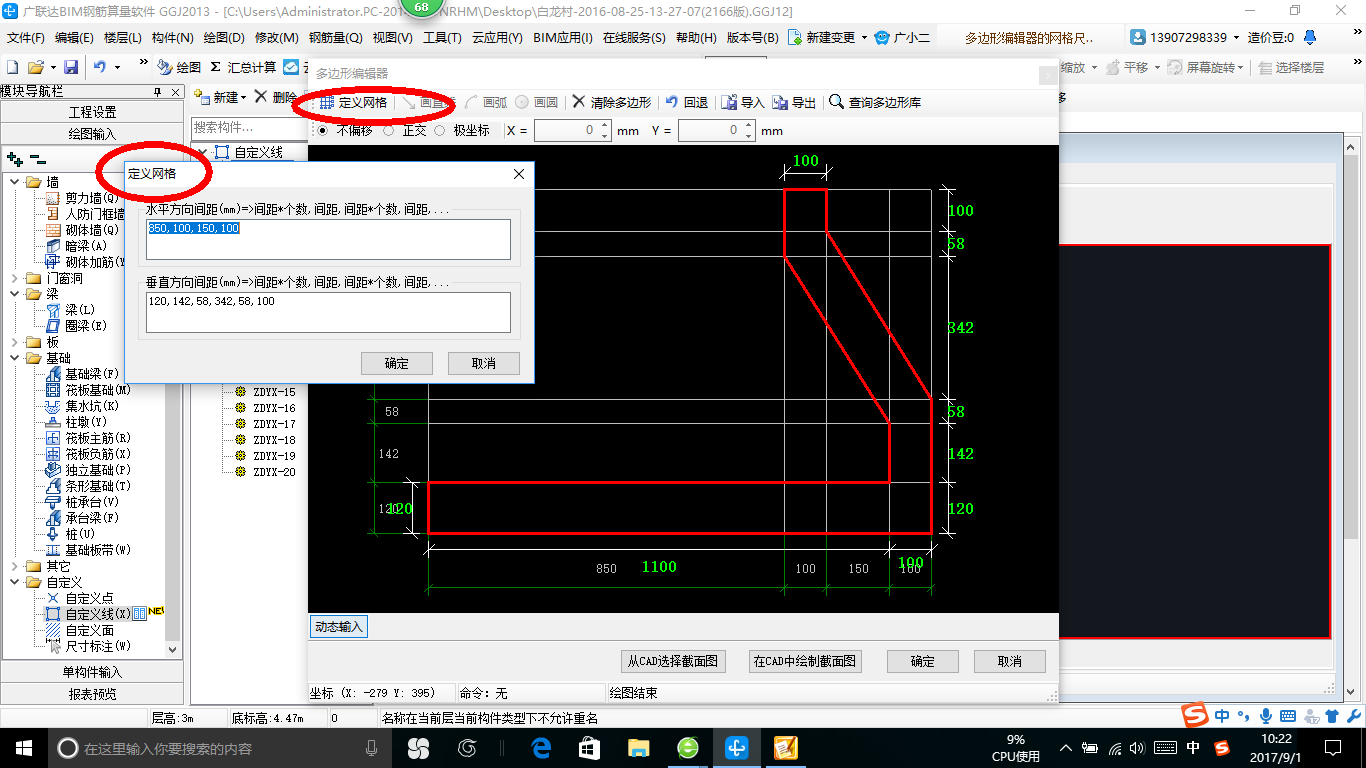Run 汇总计算 summary calculation
1366x768 pixels.
[243, 67]
